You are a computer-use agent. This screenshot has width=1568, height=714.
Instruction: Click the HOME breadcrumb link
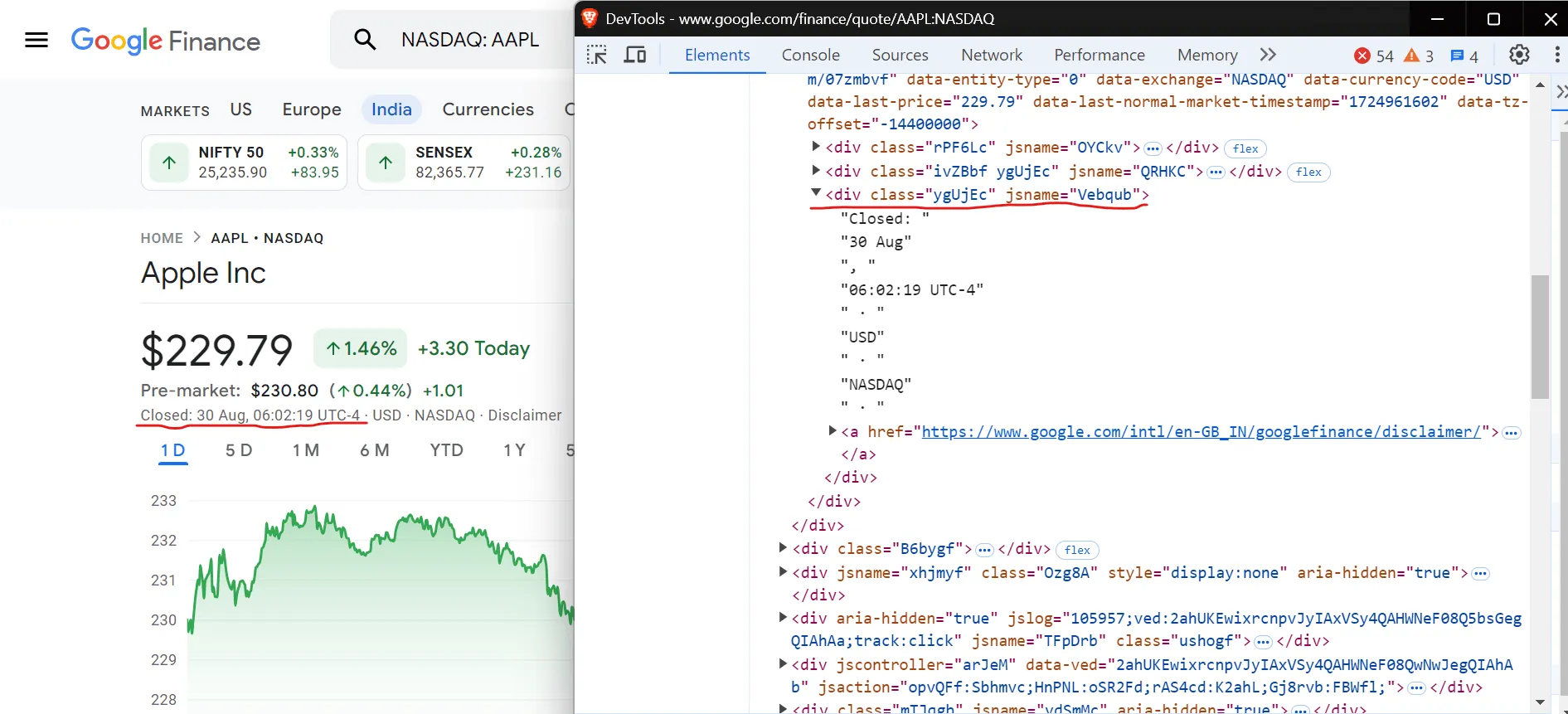point(162,238)
